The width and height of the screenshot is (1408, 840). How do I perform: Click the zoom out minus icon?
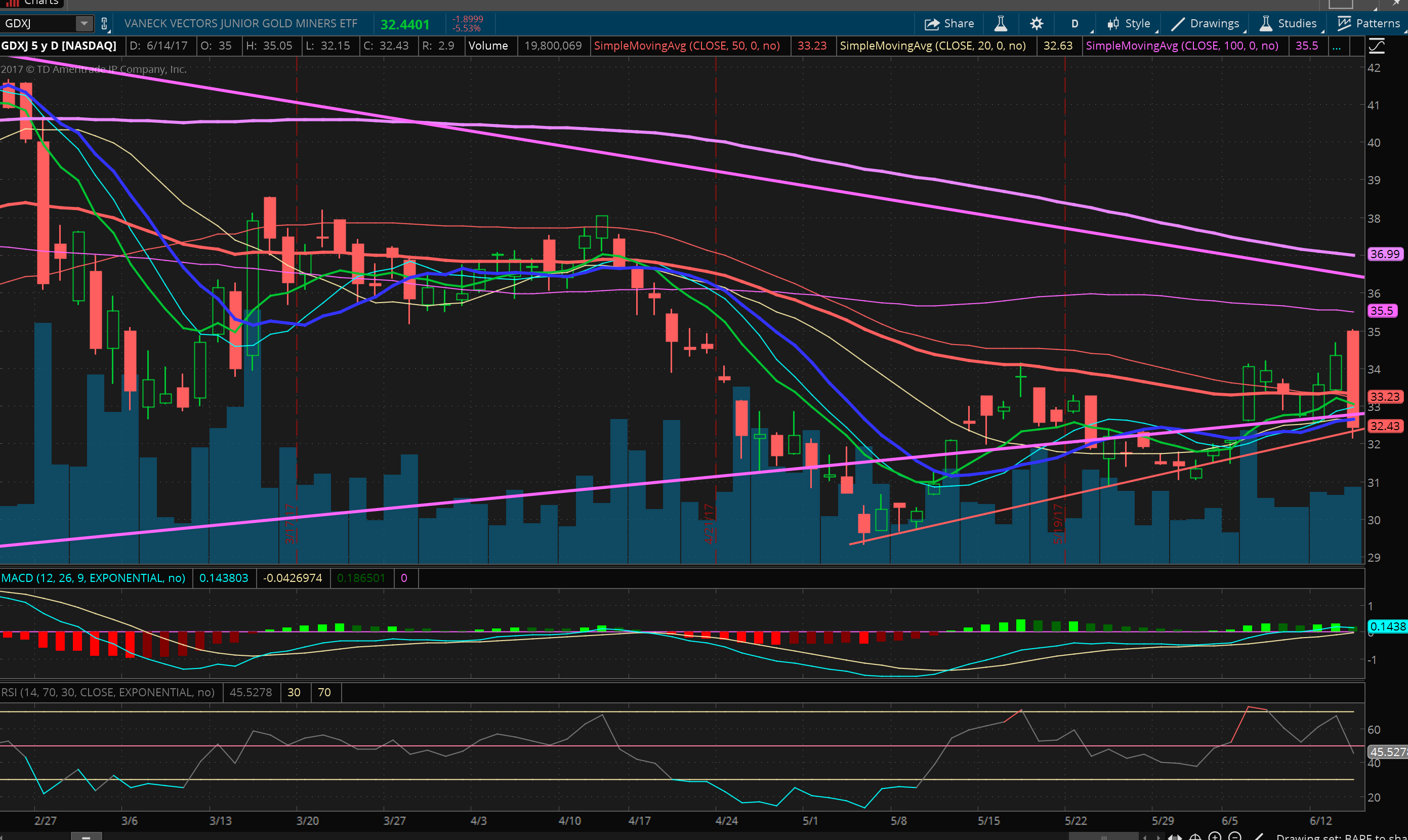pos(1234,836)
